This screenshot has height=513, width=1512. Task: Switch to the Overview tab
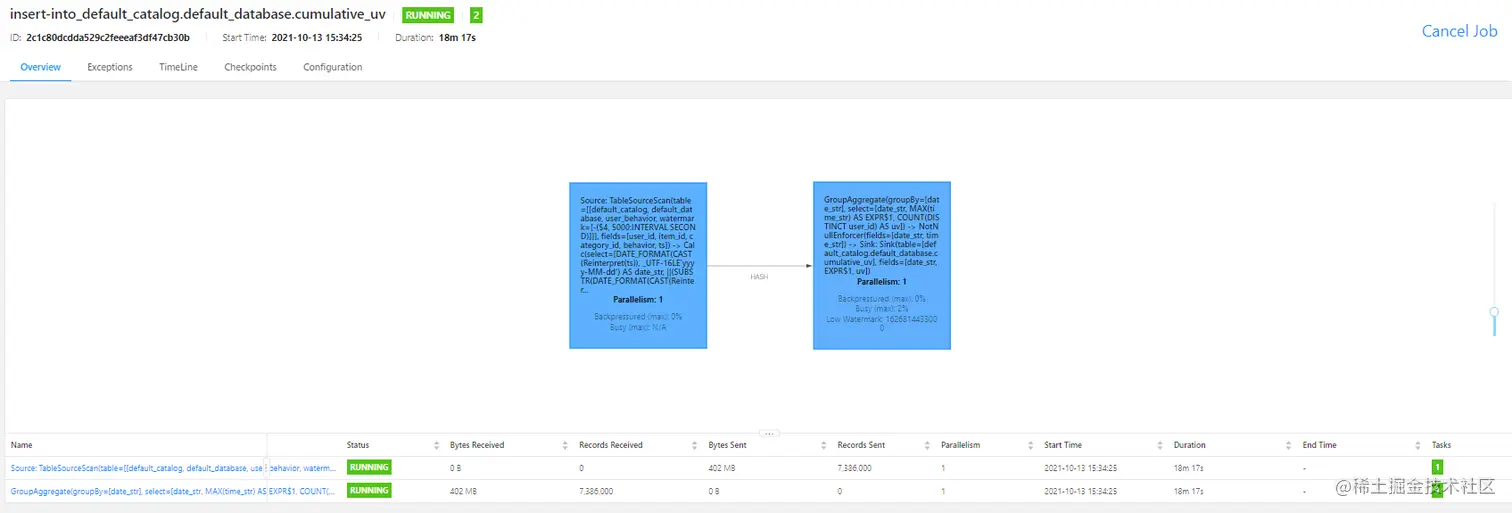point(41,67)
